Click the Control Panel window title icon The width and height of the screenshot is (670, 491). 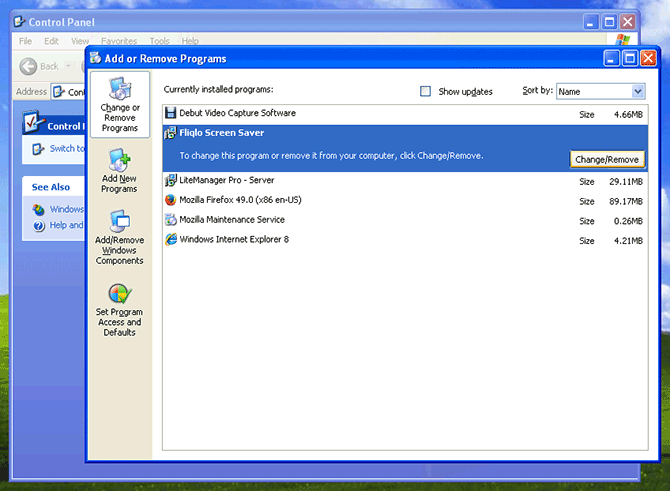pos(19,21)
